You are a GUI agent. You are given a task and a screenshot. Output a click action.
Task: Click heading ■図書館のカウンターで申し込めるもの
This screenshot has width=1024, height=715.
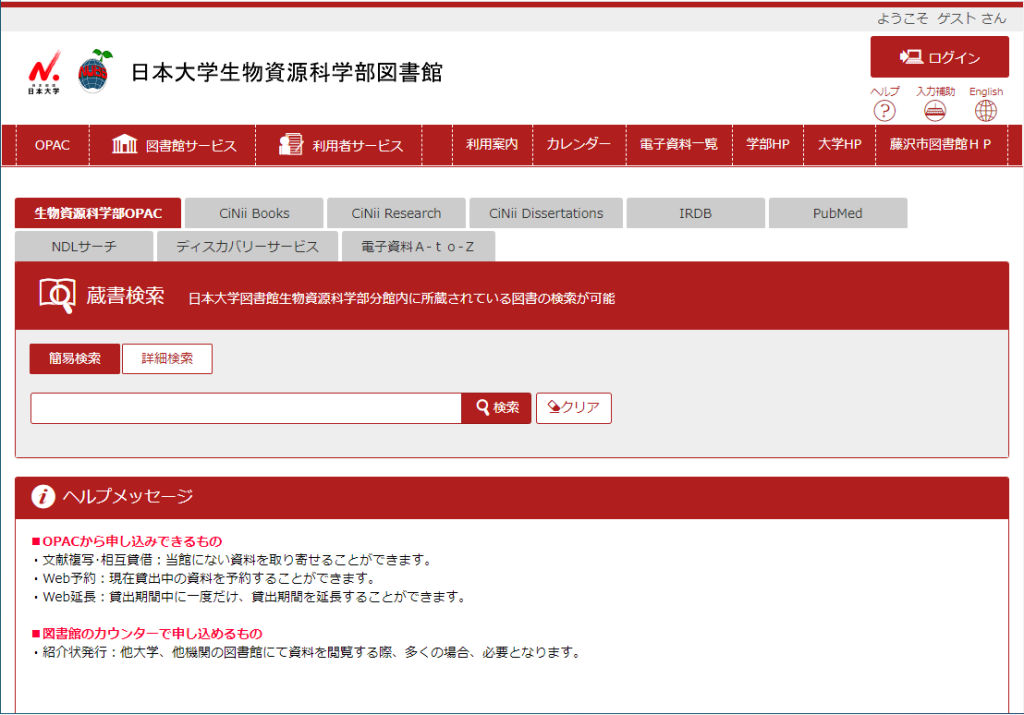click(x=147, y=633)
